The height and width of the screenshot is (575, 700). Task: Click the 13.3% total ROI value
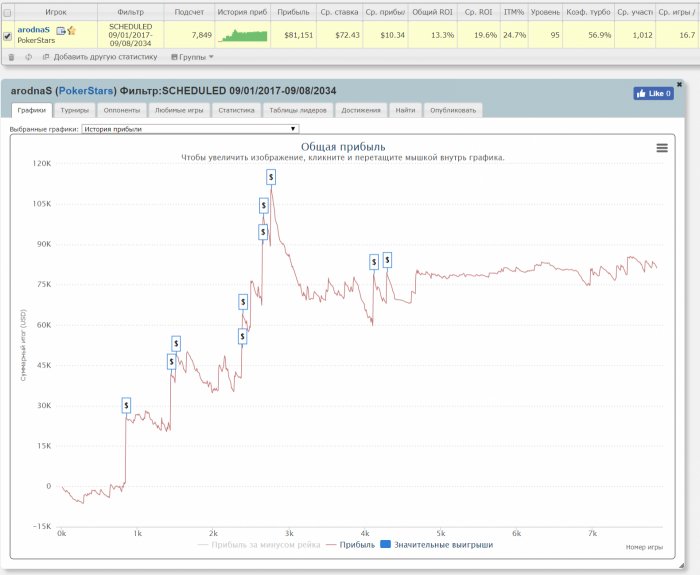click(x=442, y=35)
